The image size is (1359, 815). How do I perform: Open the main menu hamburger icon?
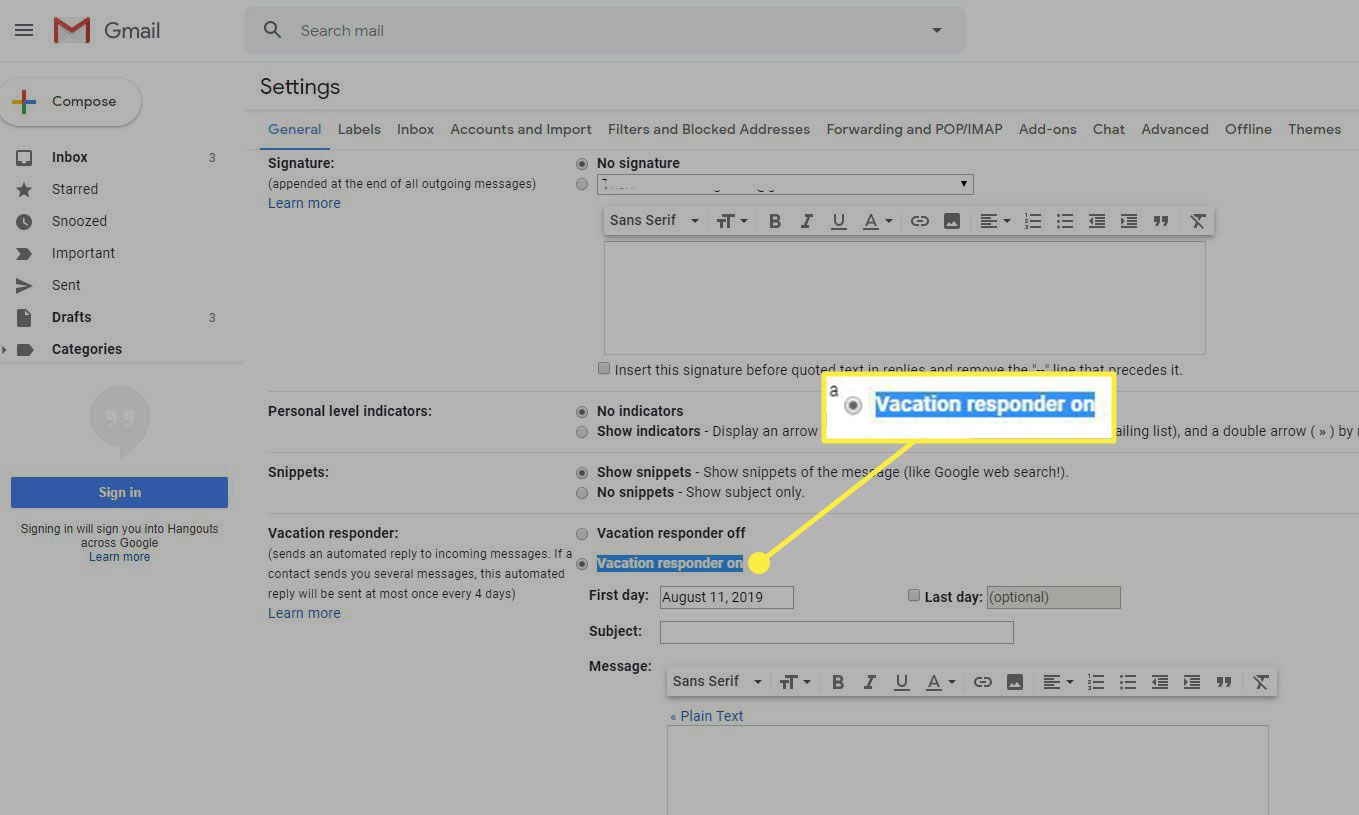tap(24, 30)
